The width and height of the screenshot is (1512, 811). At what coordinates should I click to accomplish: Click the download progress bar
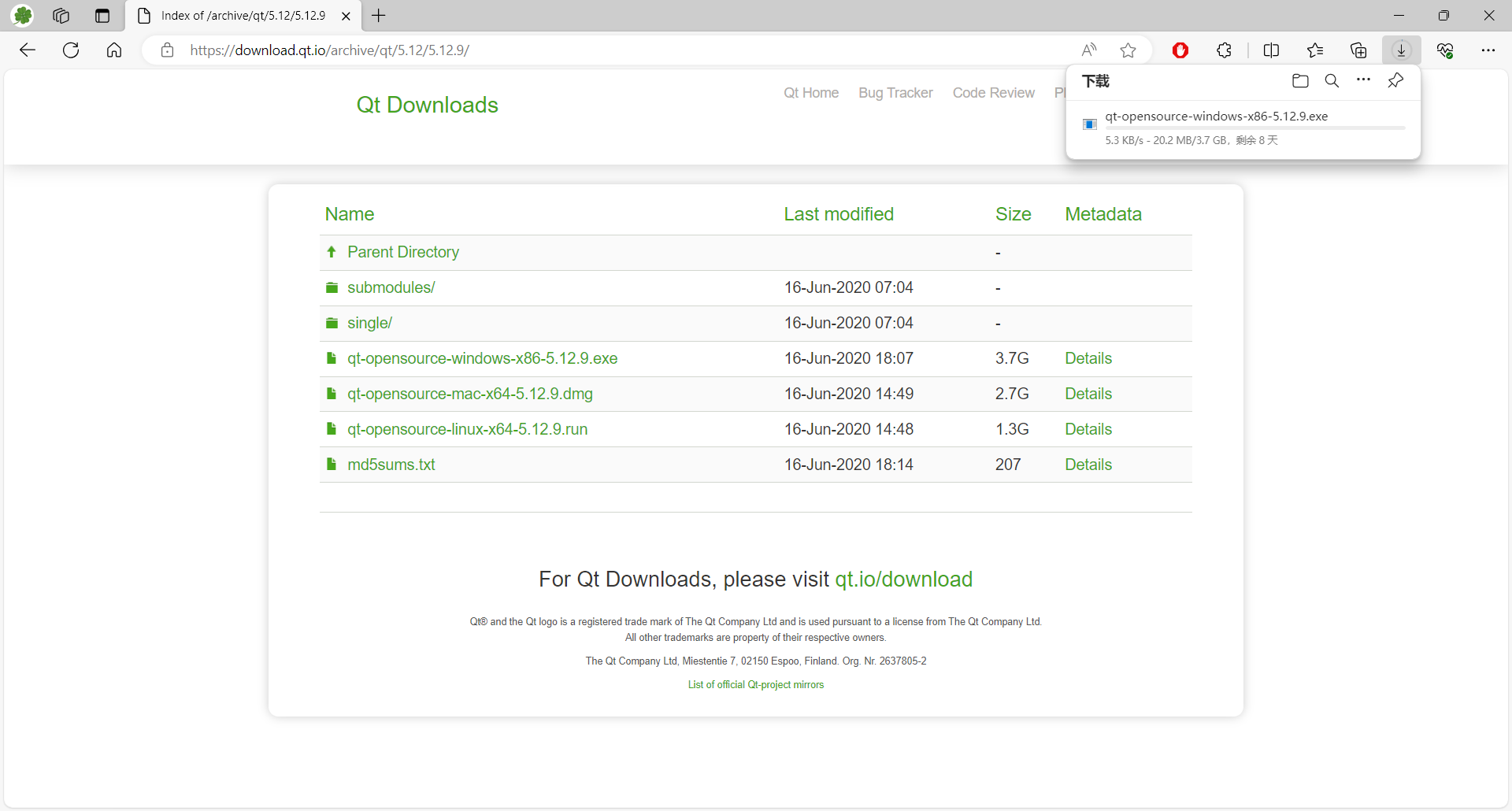point(1254,128)
